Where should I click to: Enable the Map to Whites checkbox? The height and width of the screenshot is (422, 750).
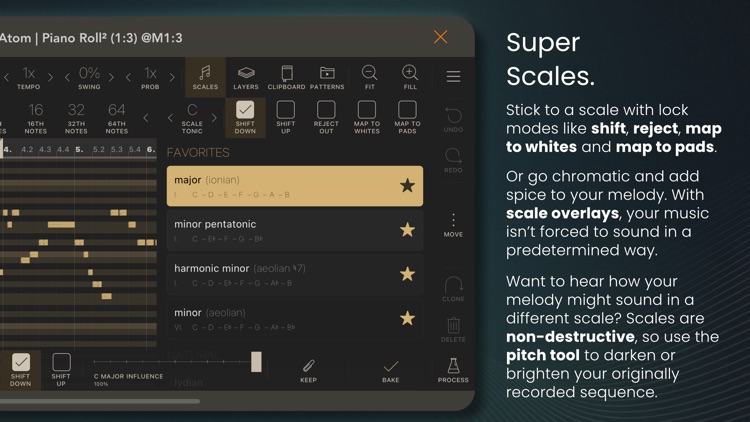click(367, 110)
